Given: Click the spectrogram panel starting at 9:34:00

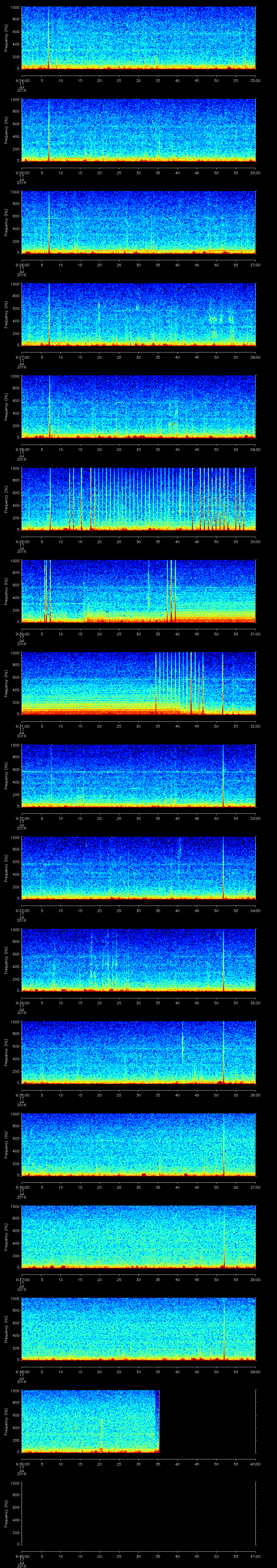Looking at the screenshot, I should click(x=139, y=960).
